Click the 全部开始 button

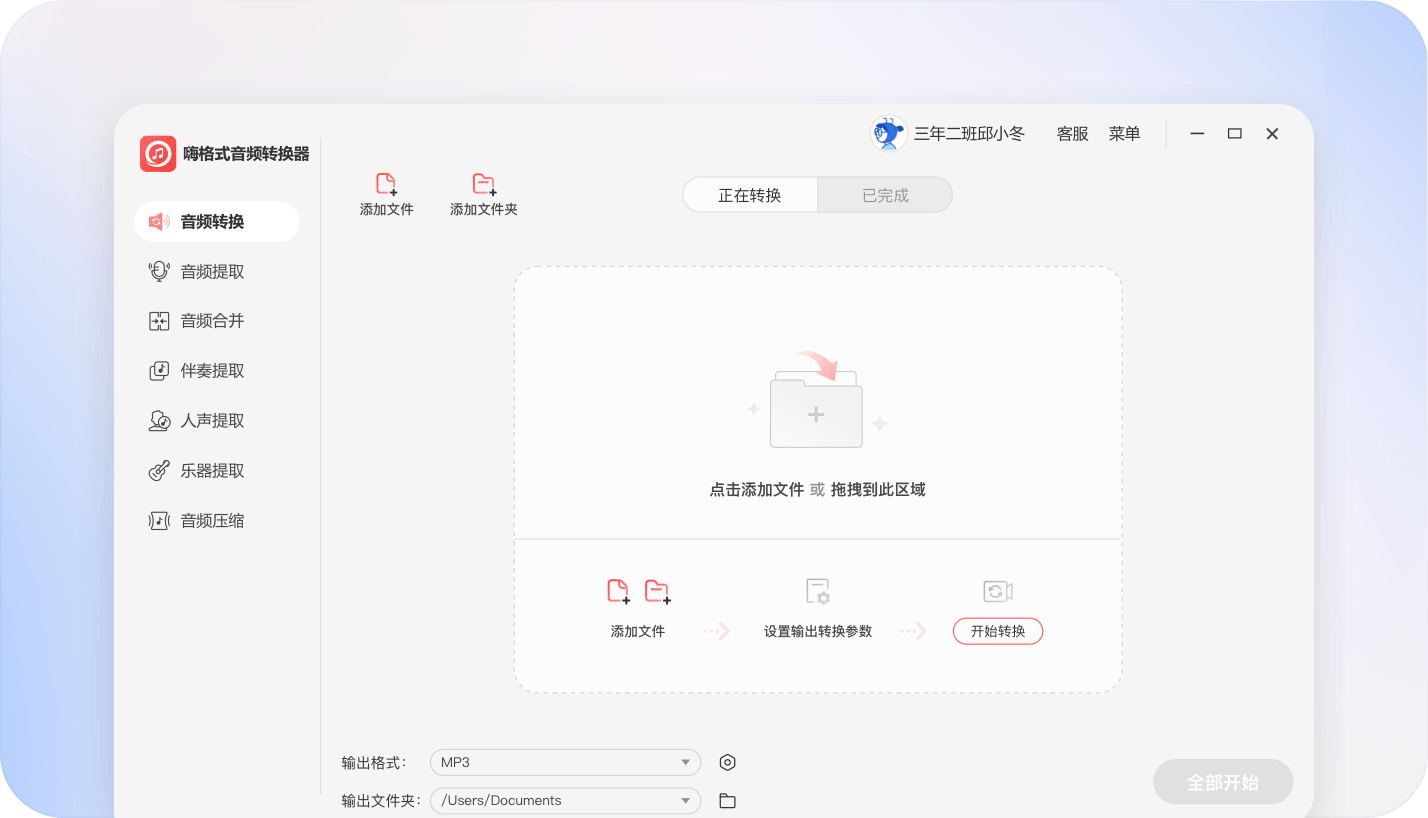pyautogui.click(x=1223, y=782)
